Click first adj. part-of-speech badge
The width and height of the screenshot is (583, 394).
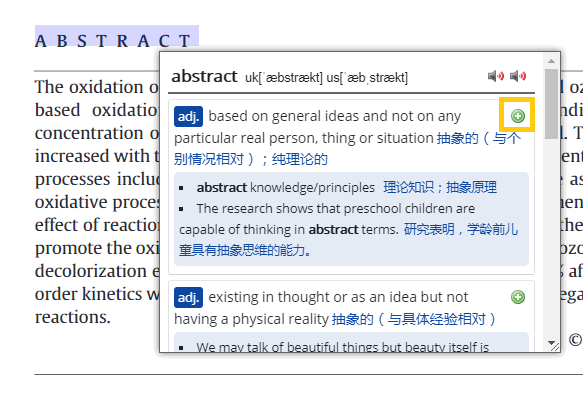point(188,117)
